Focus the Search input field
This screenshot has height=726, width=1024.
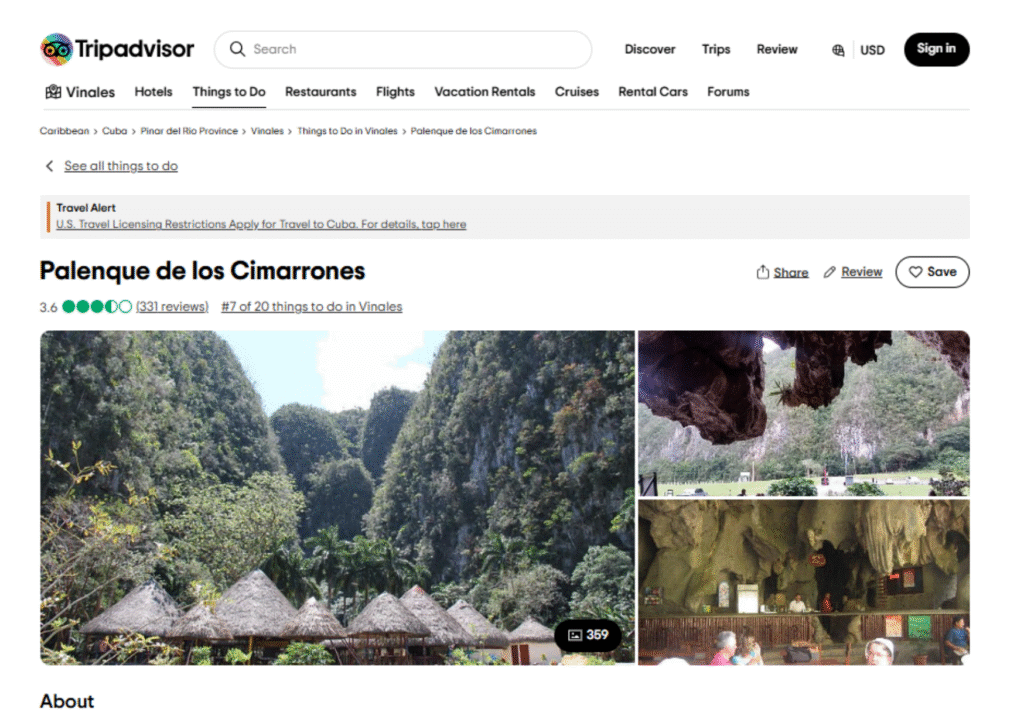[x=403, y=50]
